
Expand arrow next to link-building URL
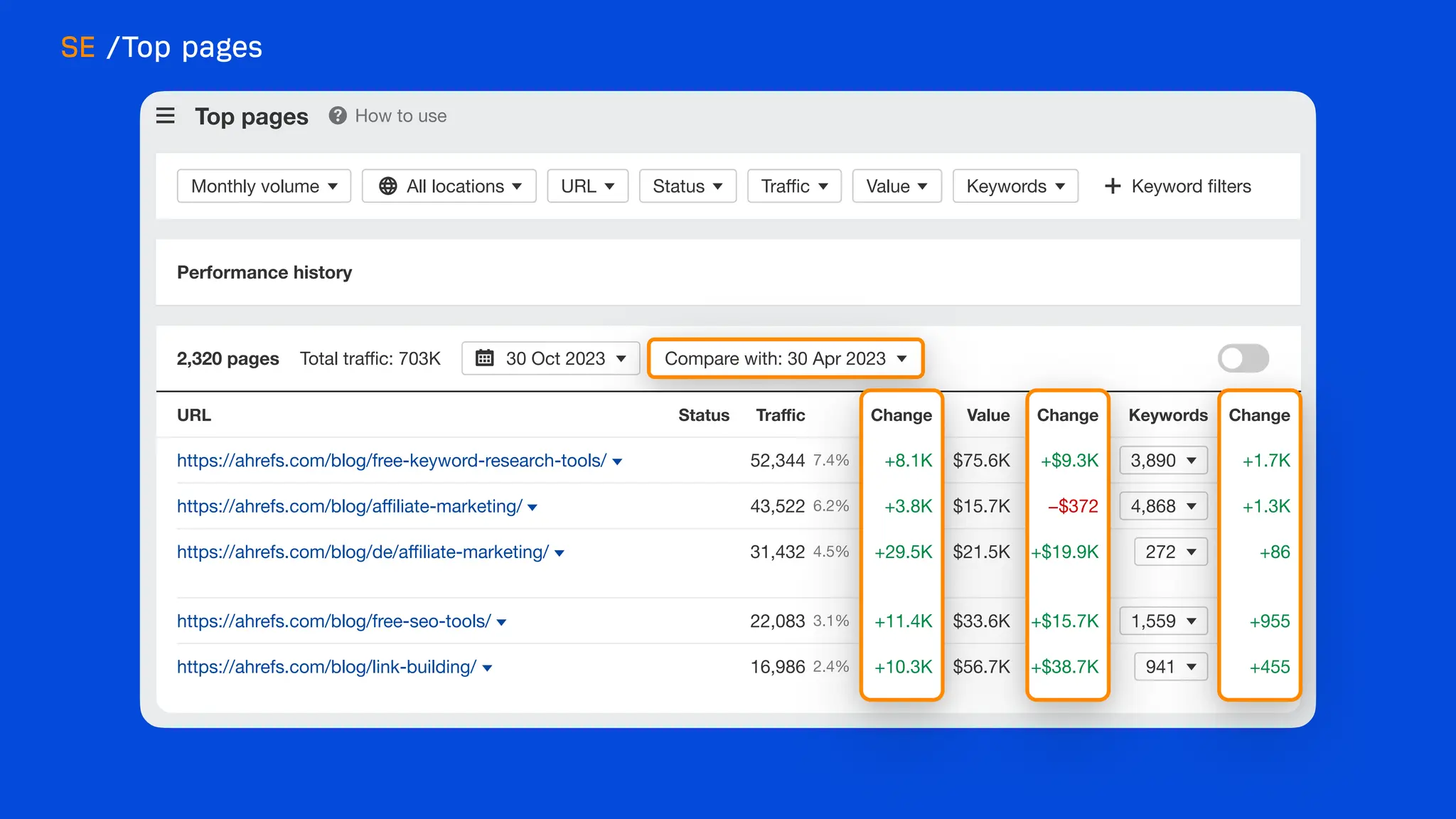(x=487, y=668)
